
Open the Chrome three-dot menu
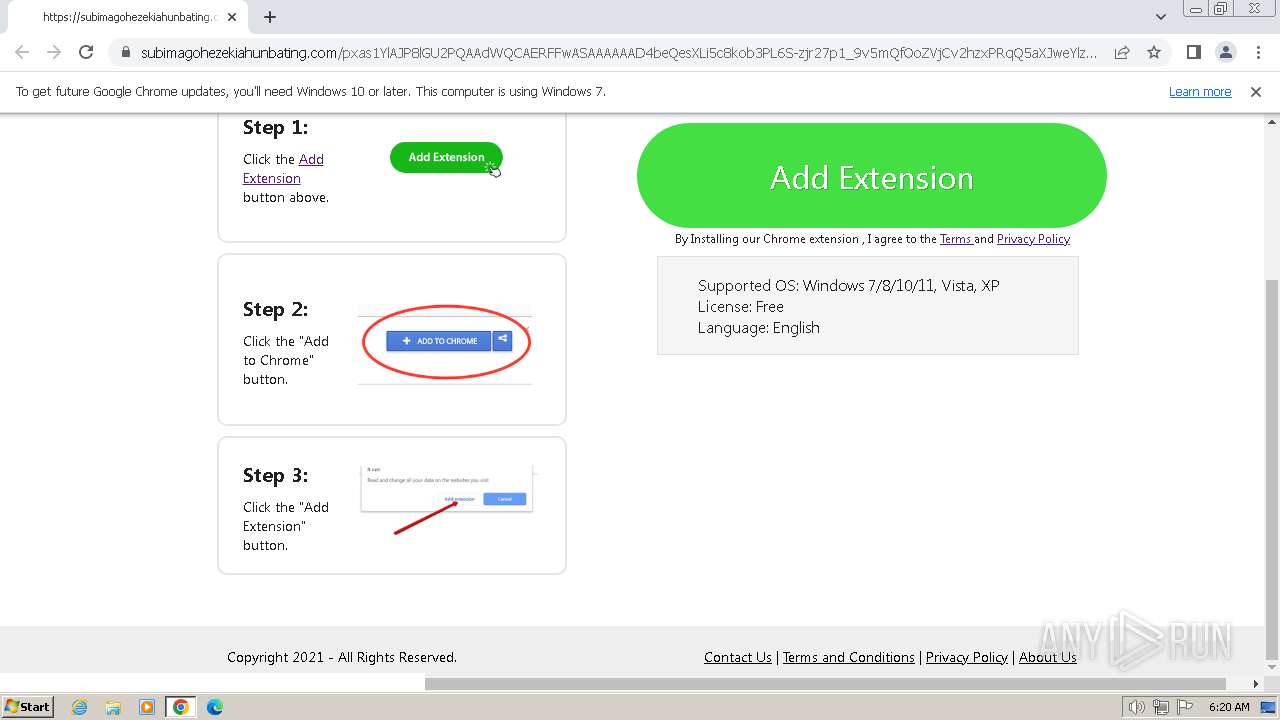[1258, 52]
